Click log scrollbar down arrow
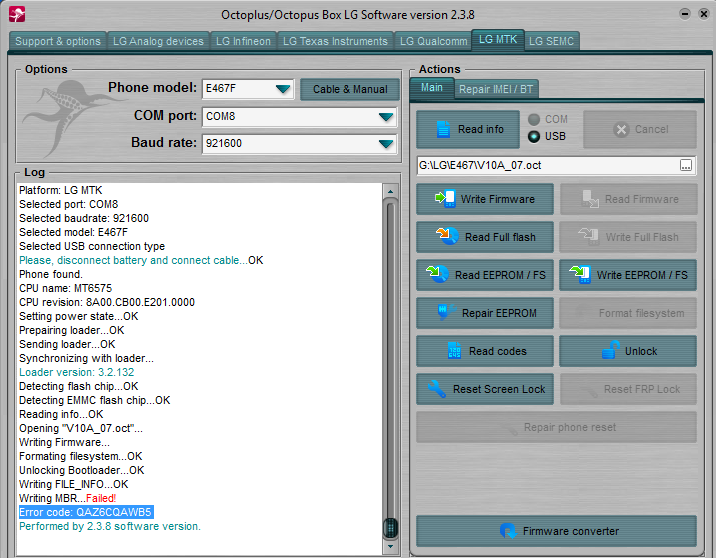716x558 pixels. click(x=390, y=545)
